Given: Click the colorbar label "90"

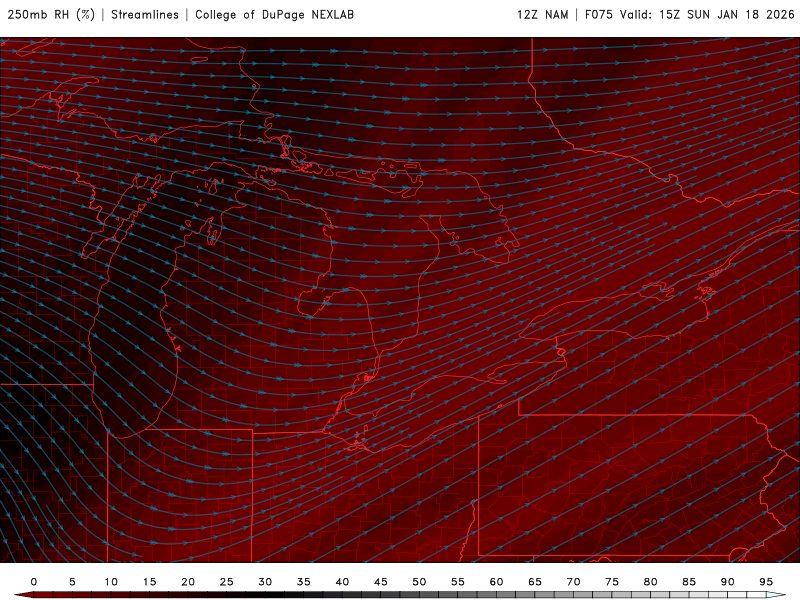Looking at the screenshot, I should [727, 582].
